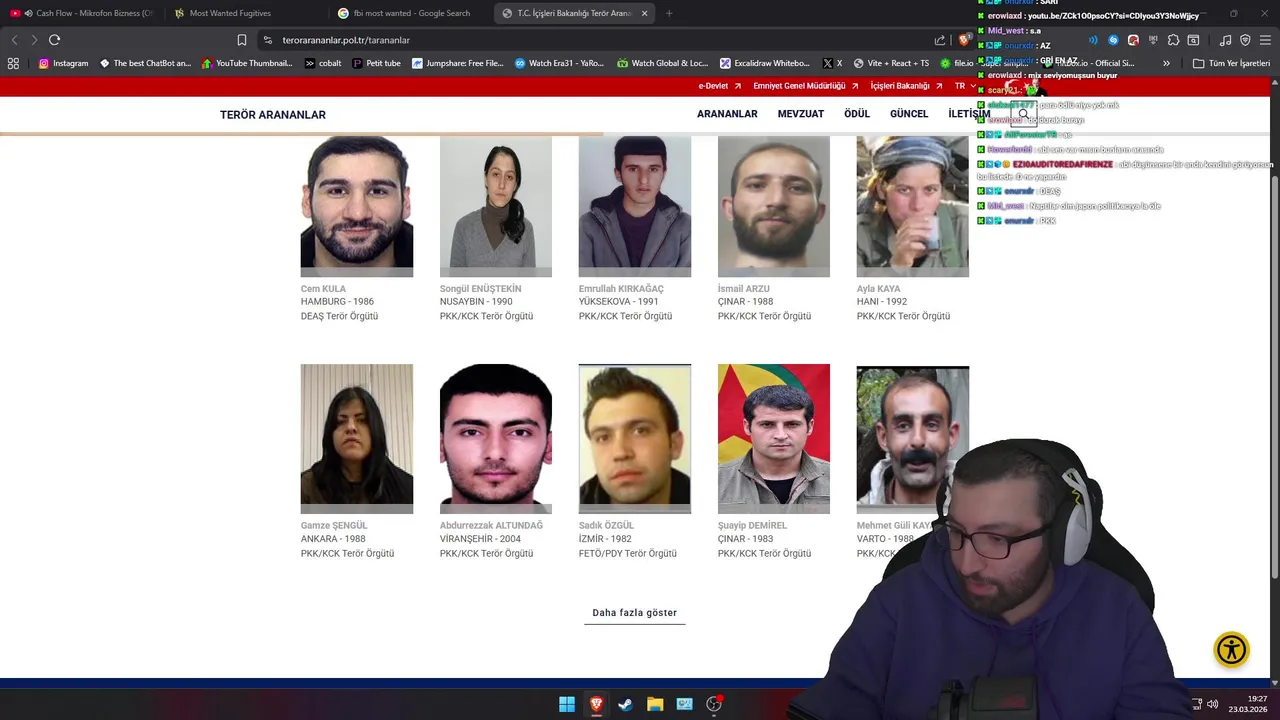Click the Brave icon in taskbar
This screenshot has height=720, width=1280.
pos(596,704)
